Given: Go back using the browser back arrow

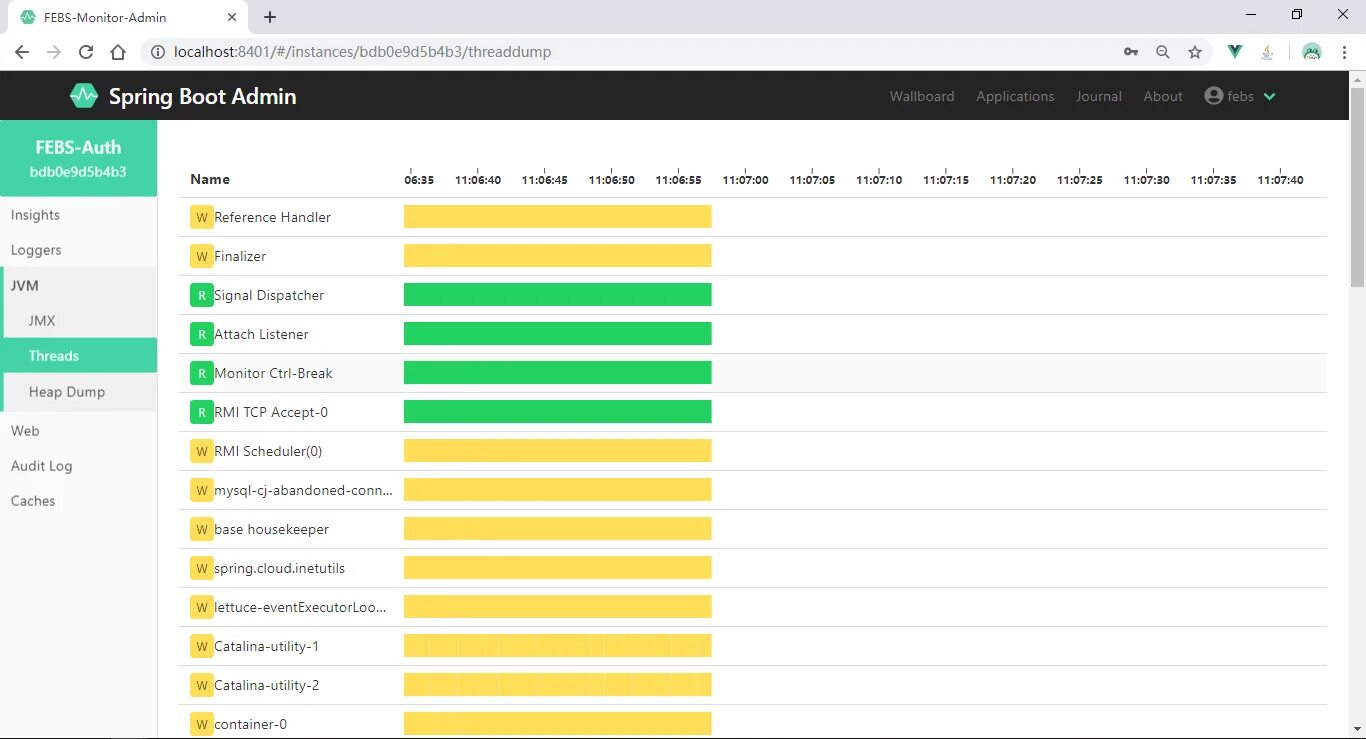Looking at the screenshot, I should (x=22, y=52).
